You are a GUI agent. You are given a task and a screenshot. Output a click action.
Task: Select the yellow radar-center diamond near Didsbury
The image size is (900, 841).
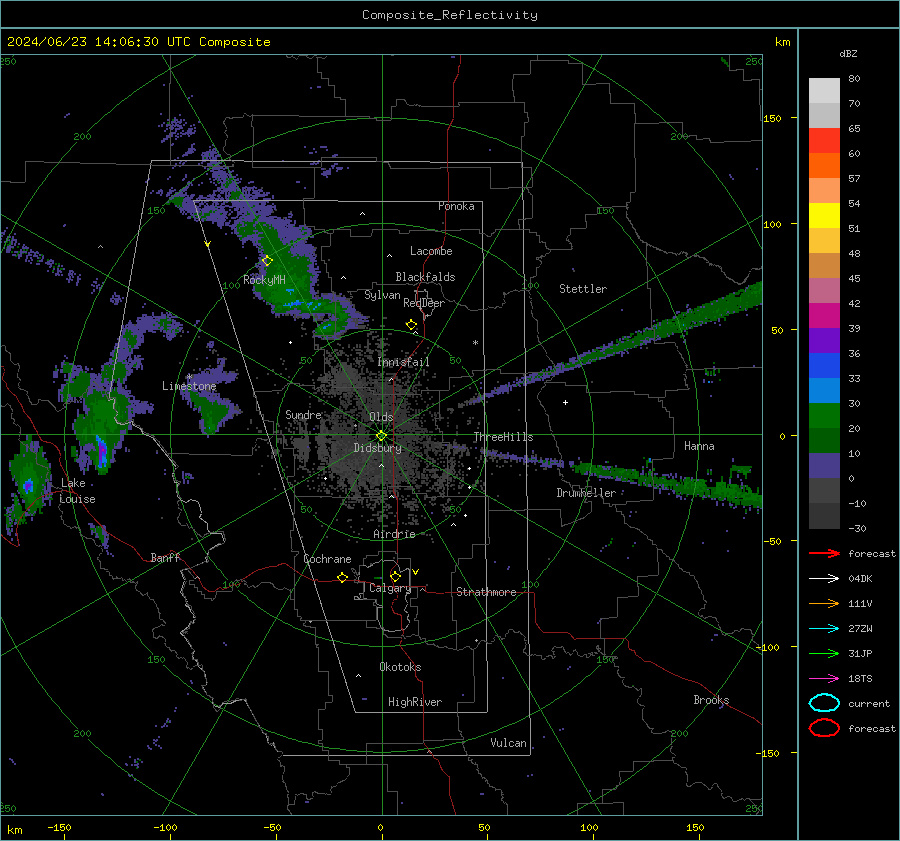382,436
